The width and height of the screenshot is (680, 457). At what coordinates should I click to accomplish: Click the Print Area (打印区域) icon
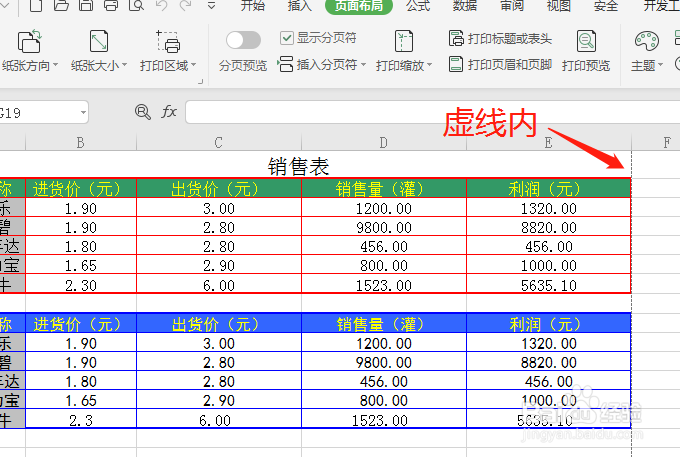click(x=168, y=42)
